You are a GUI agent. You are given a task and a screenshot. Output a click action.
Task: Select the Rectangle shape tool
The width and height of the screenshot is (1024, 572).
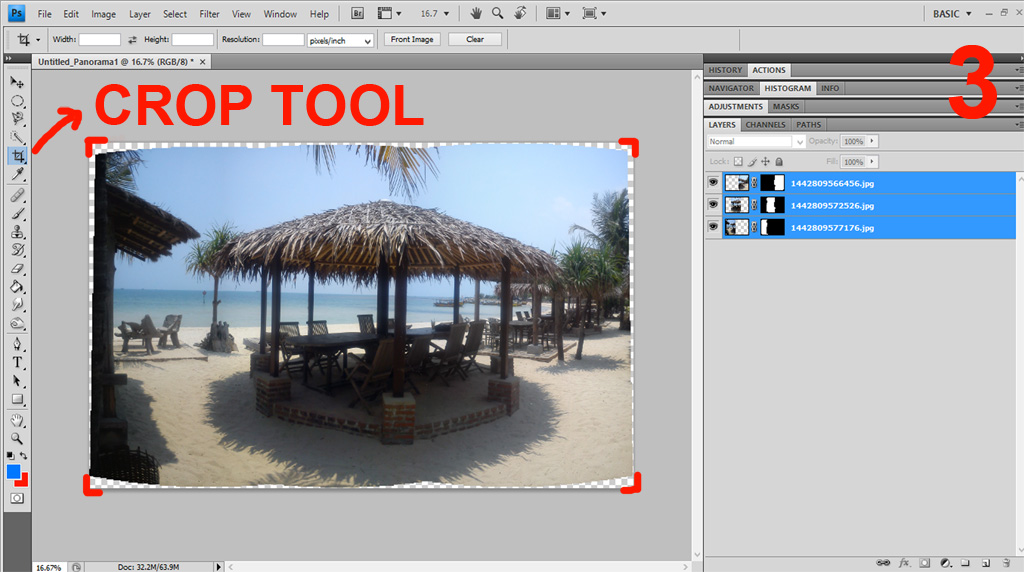pyautogui.click(x=17, y=399)
